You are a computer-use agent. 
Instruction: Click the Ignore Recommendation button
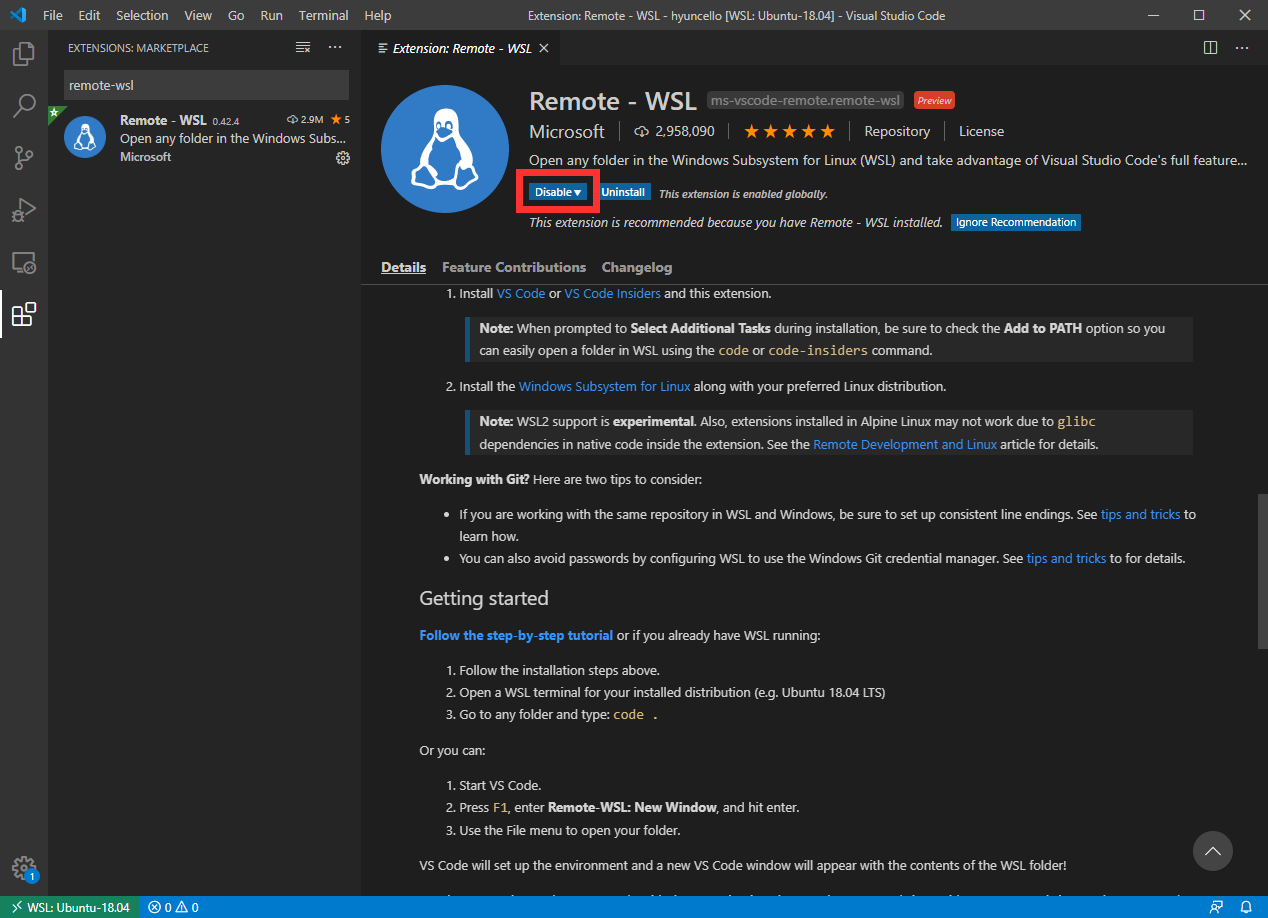coord(1016,222)
